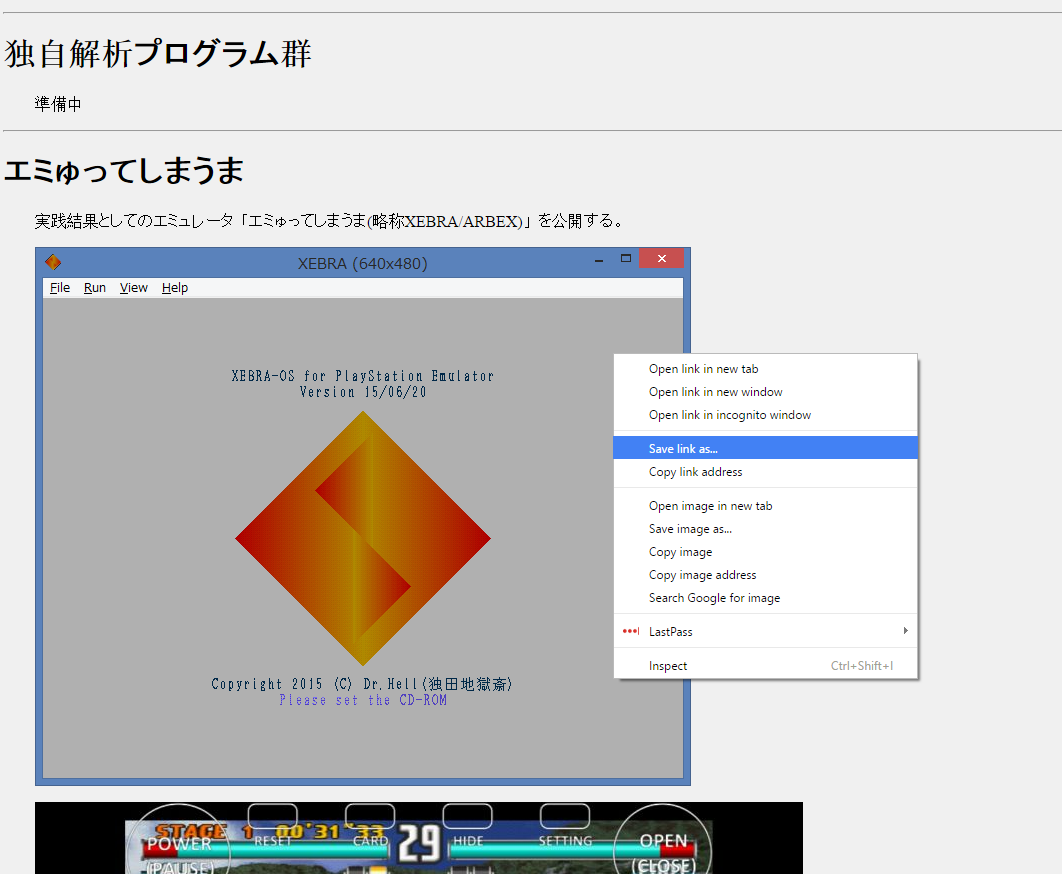The width and height of the screenshot is (1062, 874).
Task: Click "Inspect" in the context menu
Action: (765, 665)
